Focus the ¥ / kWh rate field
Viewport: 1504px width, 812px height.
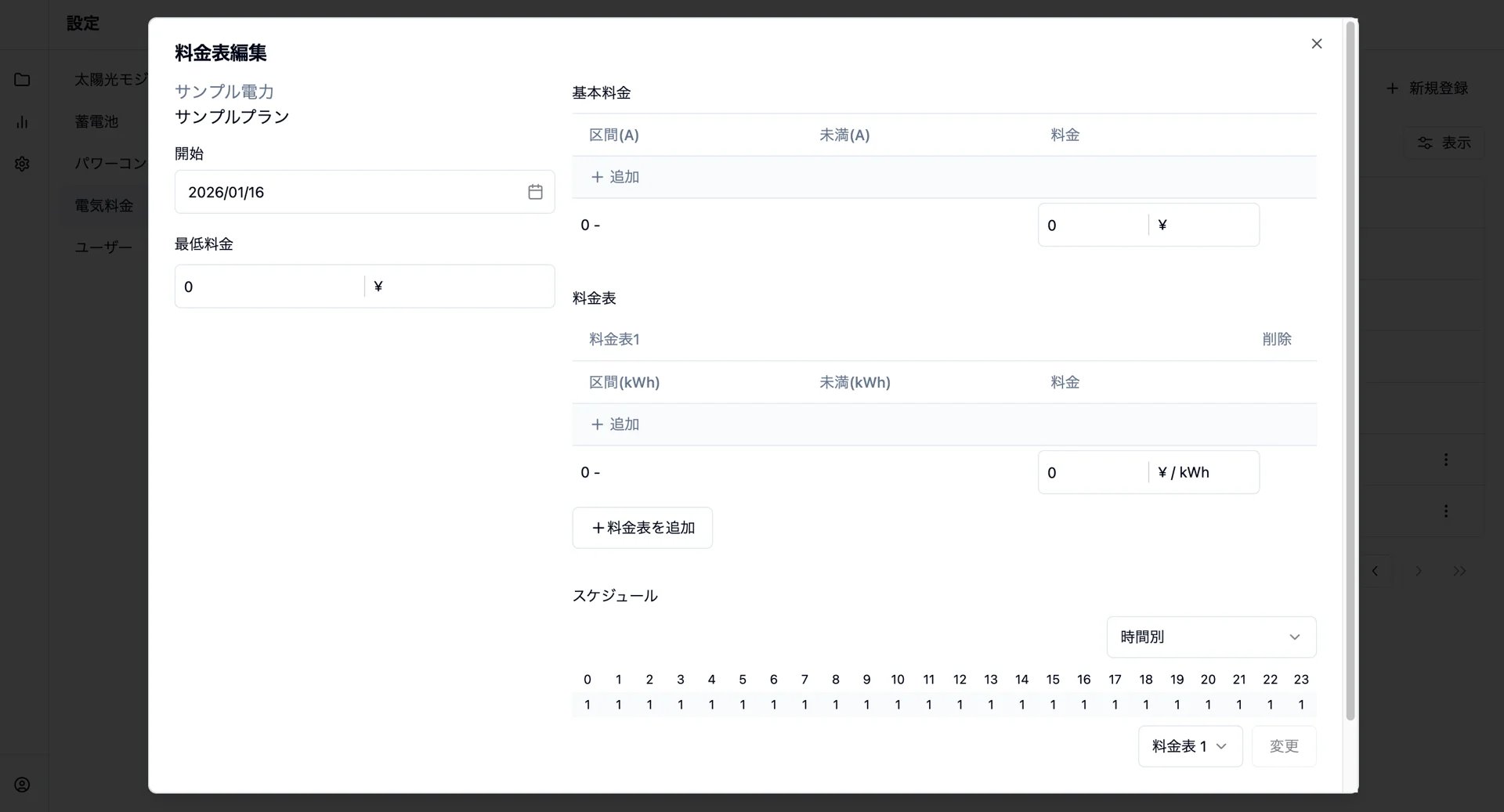click(1094, 472)
